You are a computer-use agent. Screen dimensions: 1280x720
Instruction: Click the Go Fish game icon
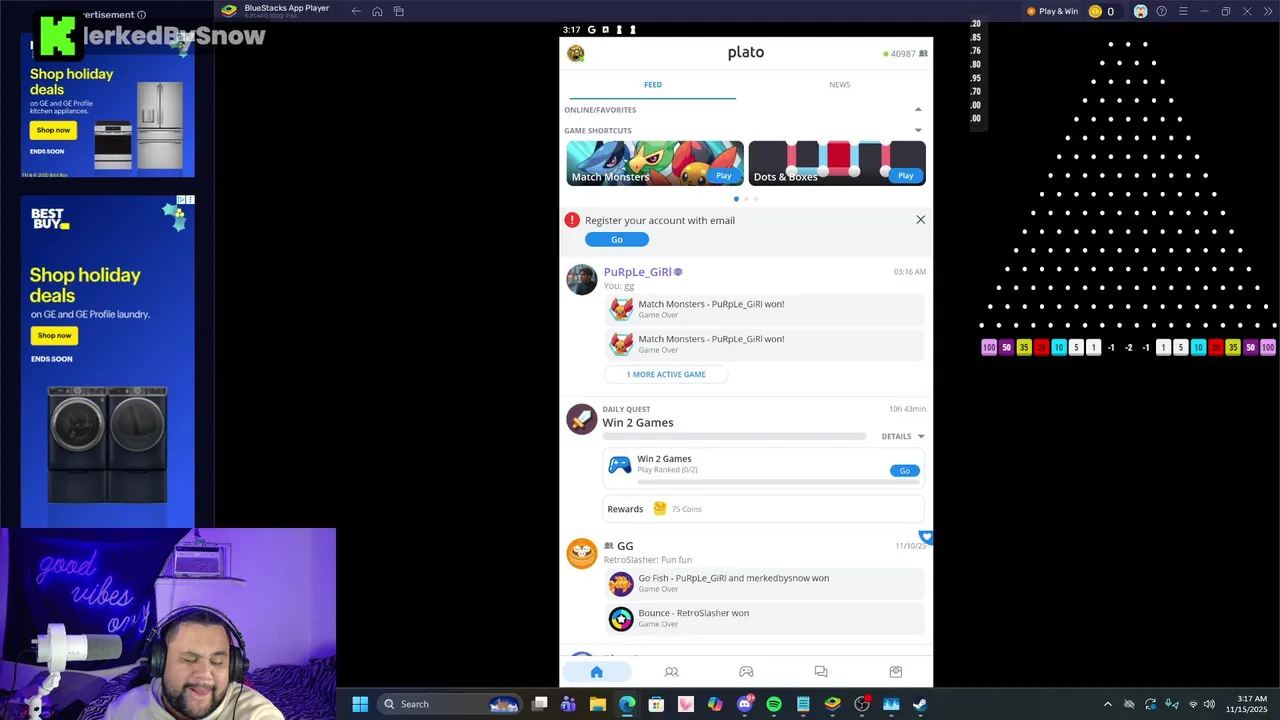(621, 584)
